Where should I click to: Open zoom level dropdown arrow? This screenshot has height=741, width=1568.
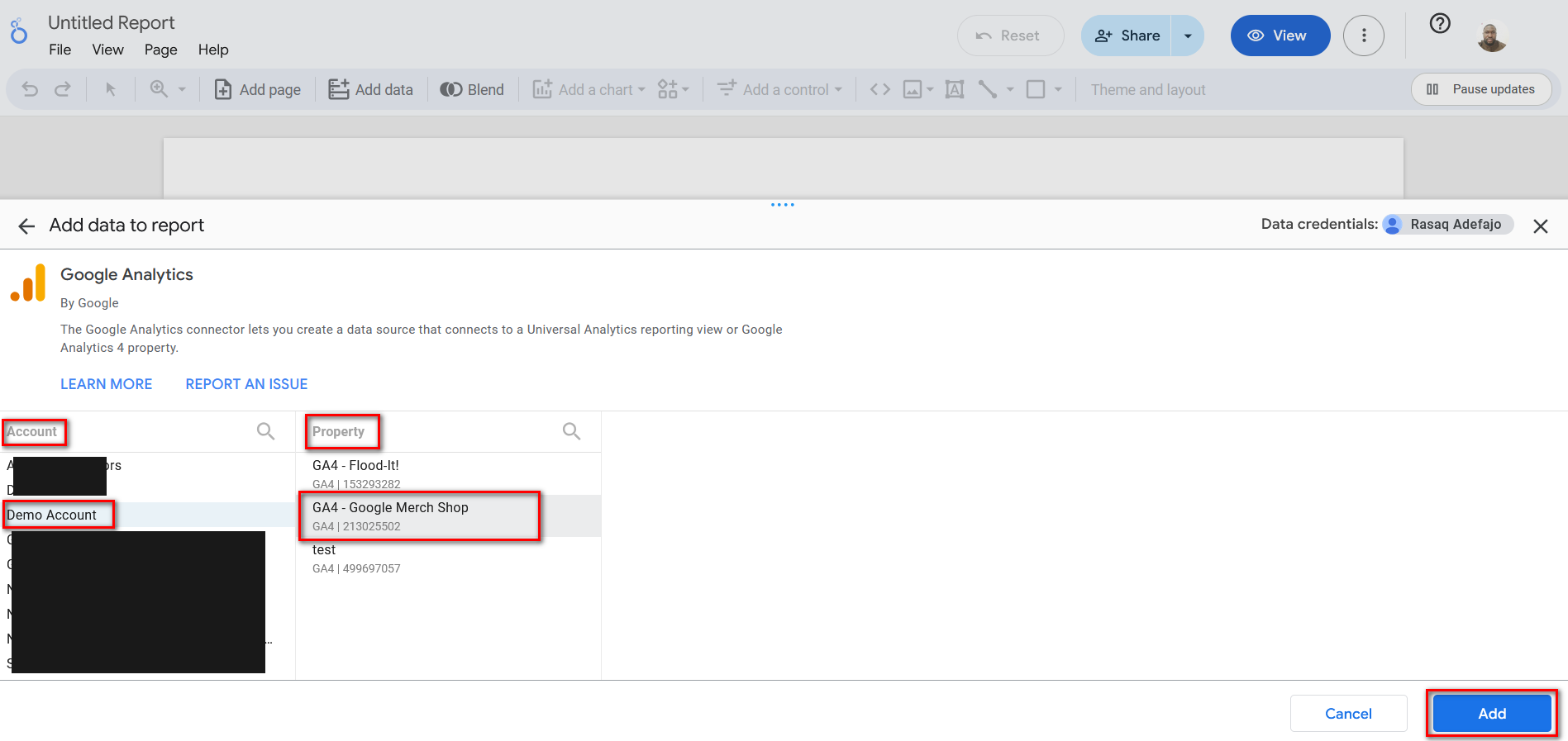click(183, 89)
